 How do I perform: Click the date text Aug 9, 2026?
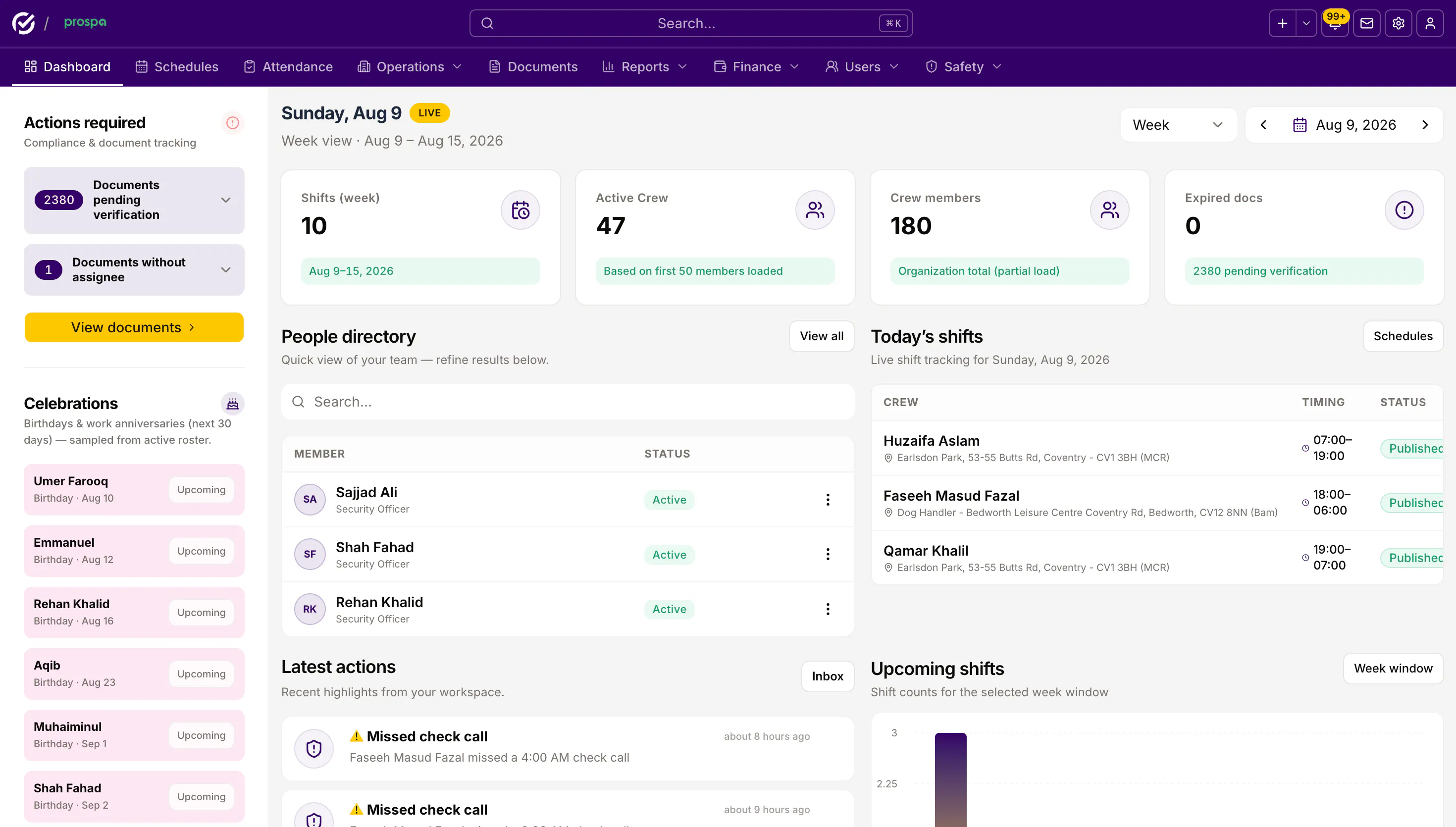coord(1356,125)
